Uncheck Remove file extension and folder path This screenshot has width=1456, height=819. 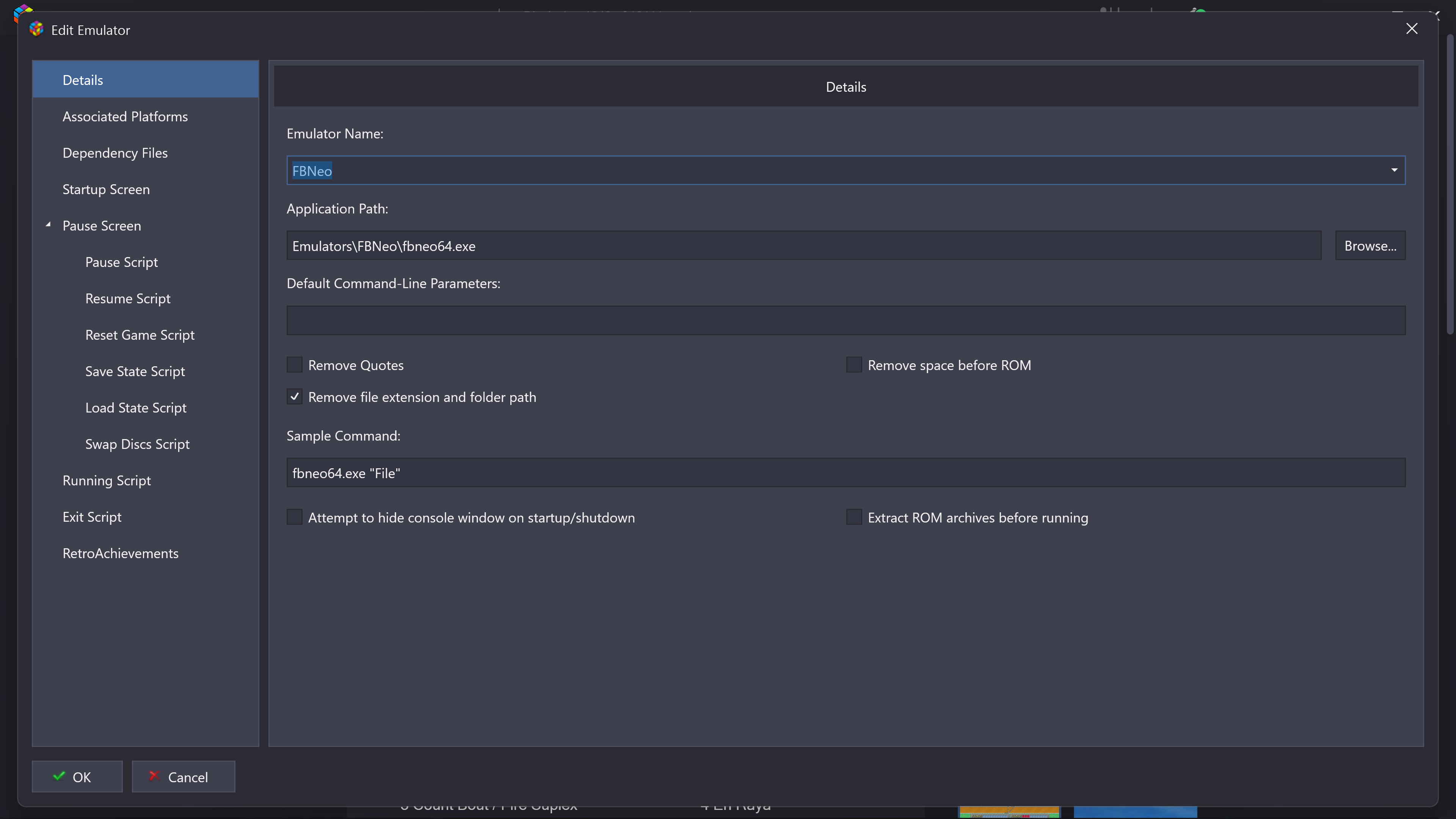click(x=295, y=397)
